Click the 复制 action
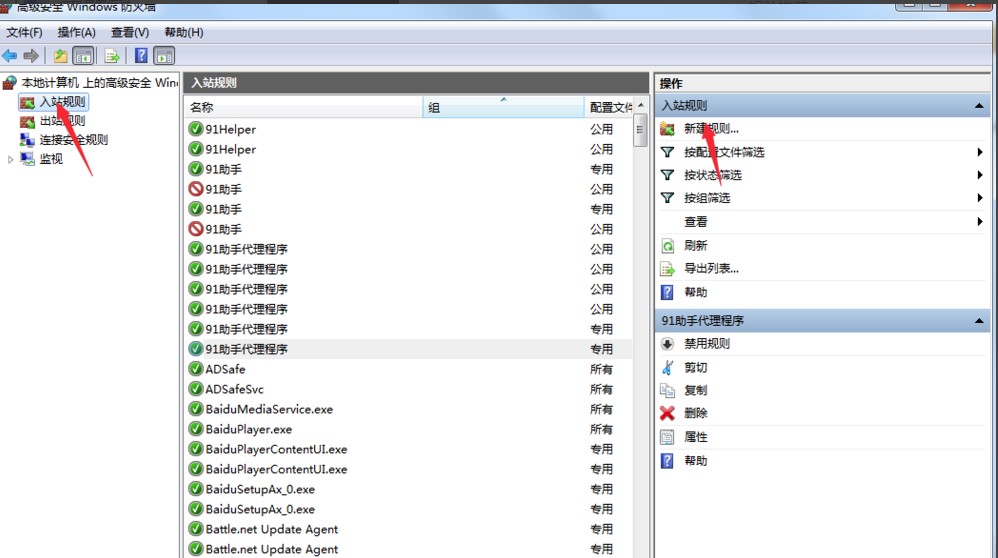The image size is (998, 558). pyautogui.click(x=696, y=390)
